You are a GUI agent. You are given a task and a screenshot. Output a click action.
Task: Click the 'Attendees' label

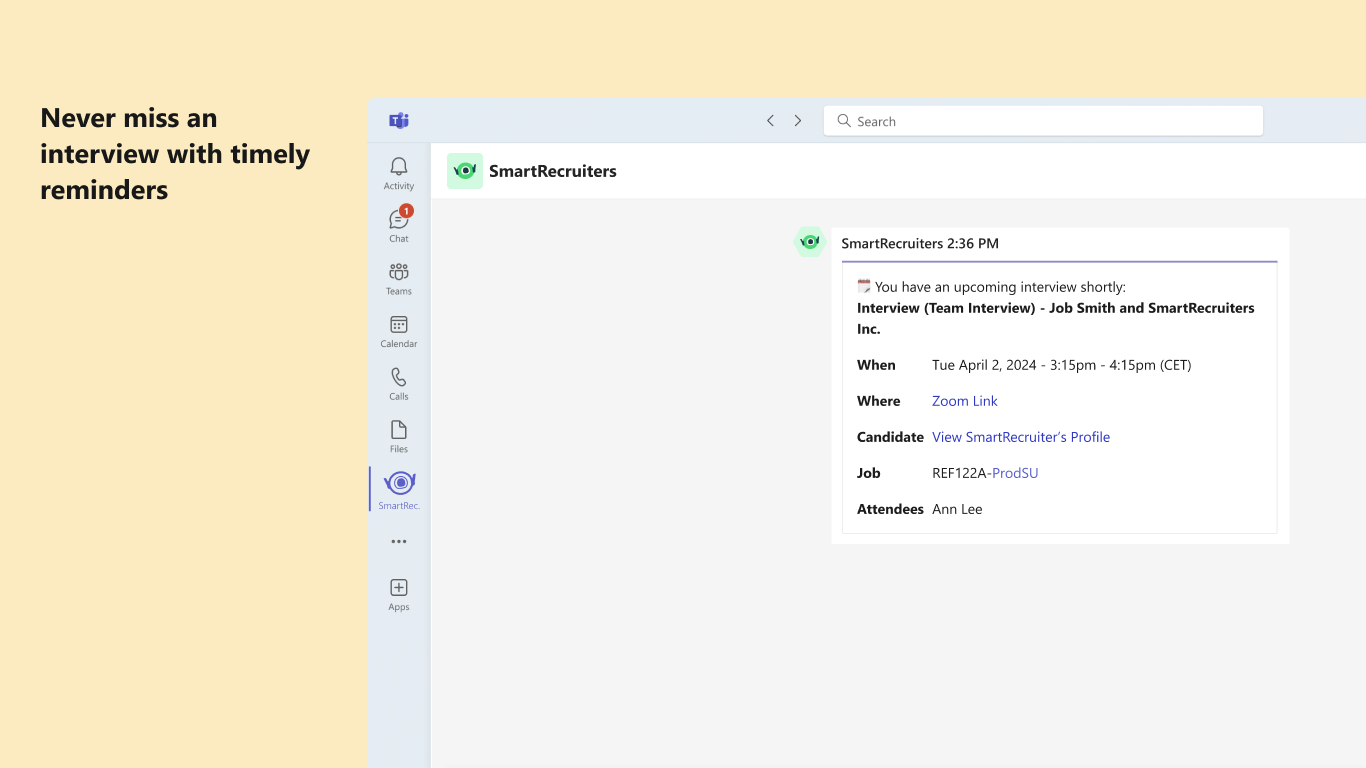890,509
